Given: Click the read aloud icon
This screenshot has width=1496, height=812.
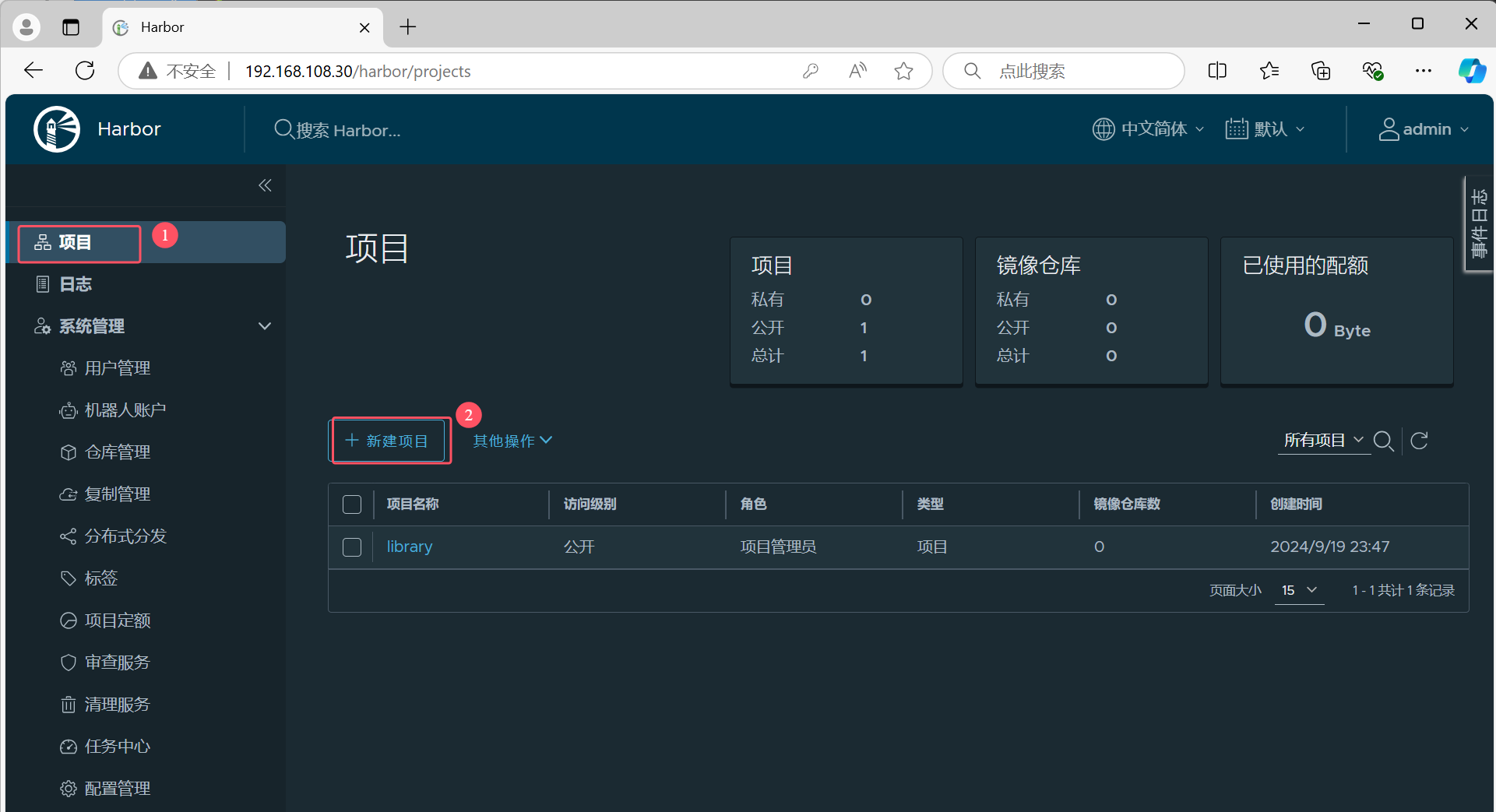Looking at the screenshot, I should pyautogui.click(x=857, y=72).
